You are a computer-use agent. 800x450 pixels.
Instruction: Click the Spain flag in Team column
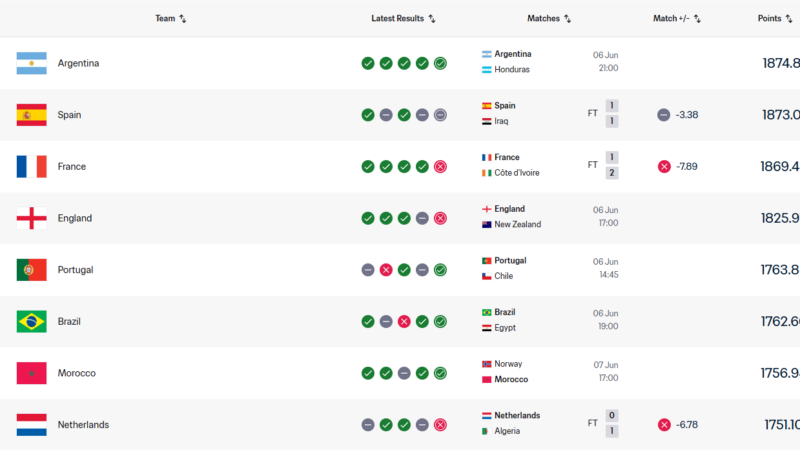(32, 115)
